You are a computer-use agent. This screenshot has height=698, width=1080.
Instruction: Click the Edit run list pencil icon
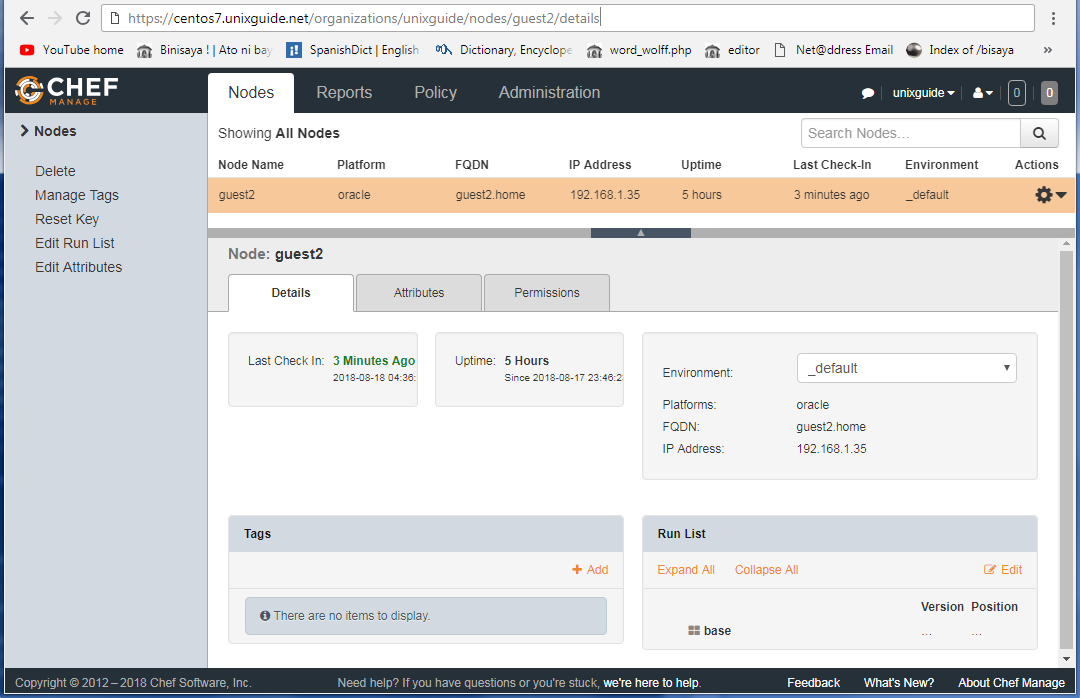click(x=990, y=570)
